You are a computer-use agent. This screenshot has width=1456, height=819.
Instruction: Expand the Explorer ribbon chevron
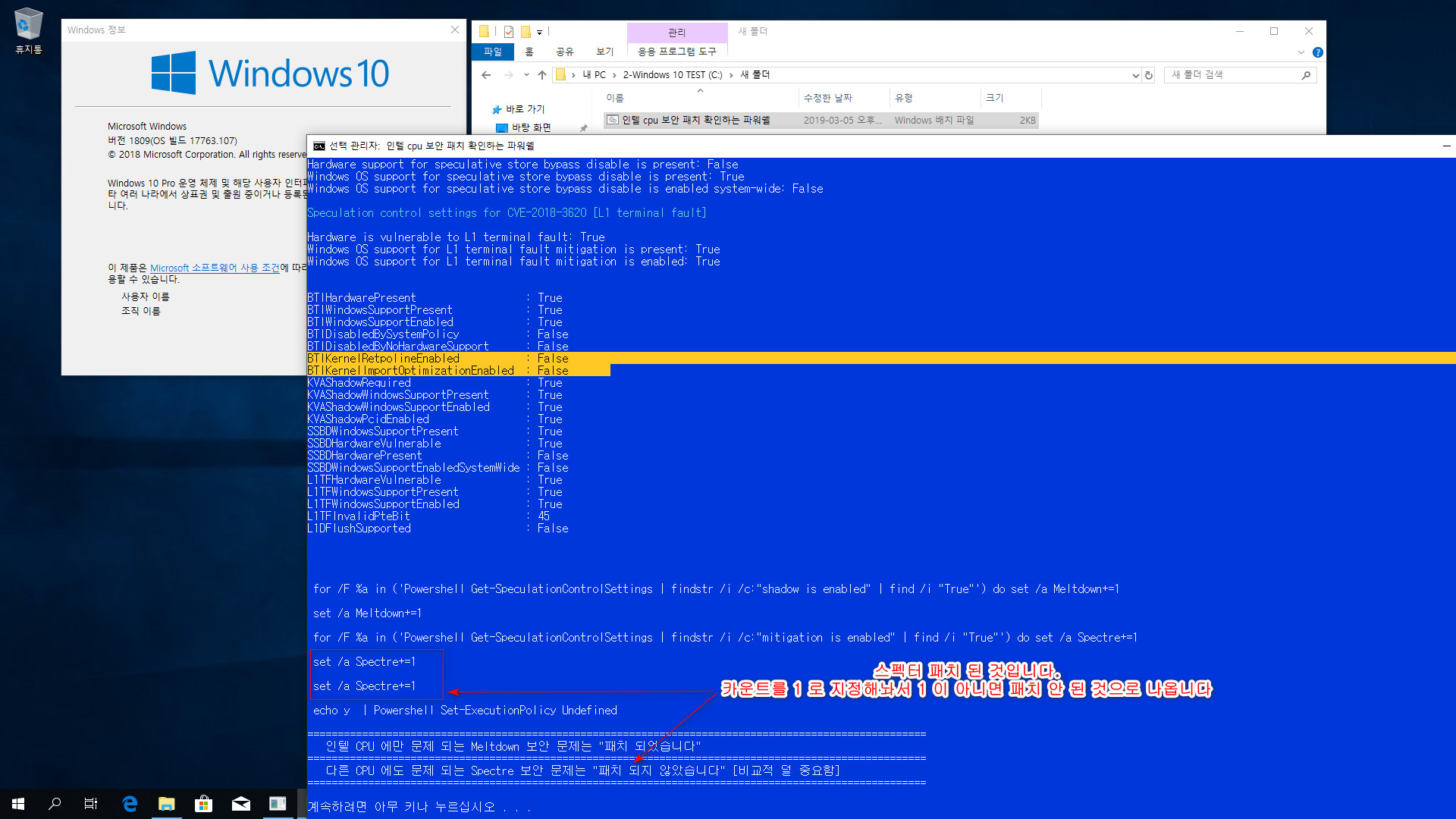[x=1301, y=52]
